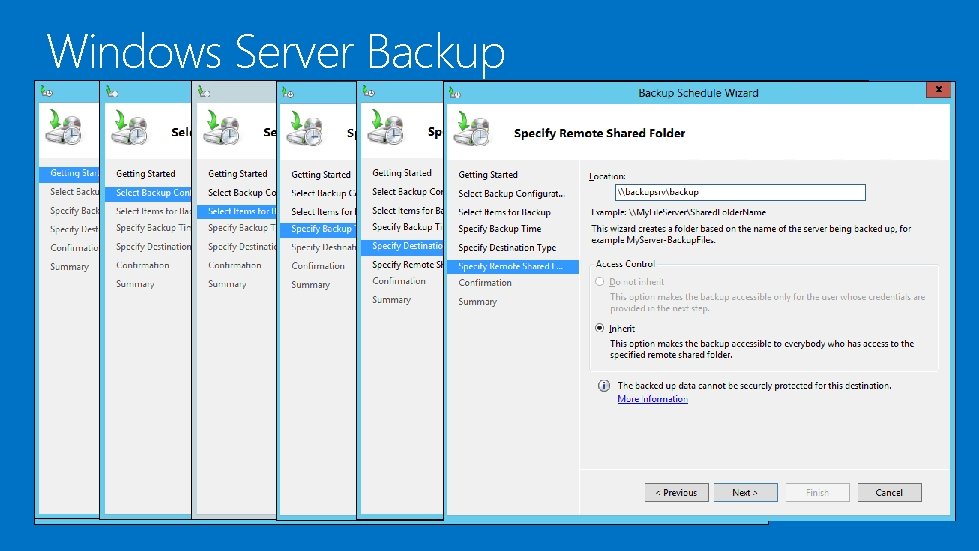Select the Do not inherit radio option
Screen dimensions: 979x551
pos(599,281)
